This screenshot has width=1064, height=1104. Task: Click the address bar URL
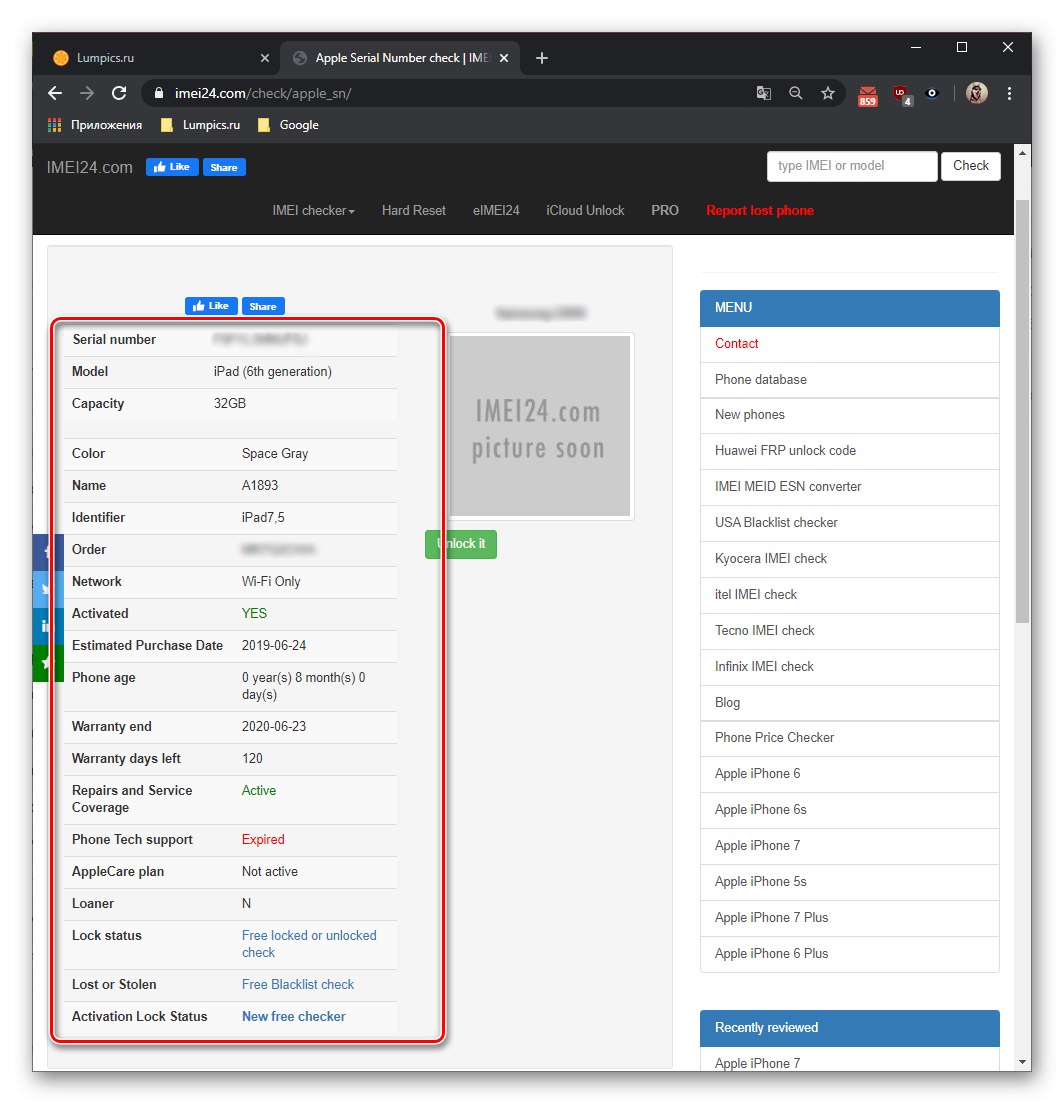tap(263, 94)
